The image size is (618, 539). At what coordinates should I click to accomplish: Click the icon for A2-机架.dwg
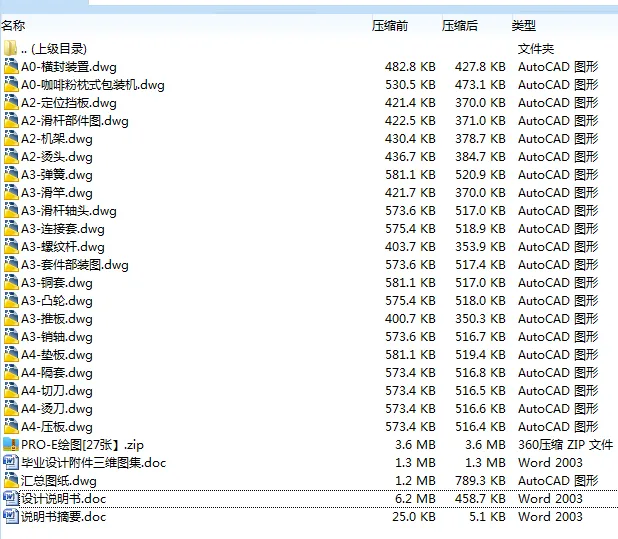click(11, 138)
